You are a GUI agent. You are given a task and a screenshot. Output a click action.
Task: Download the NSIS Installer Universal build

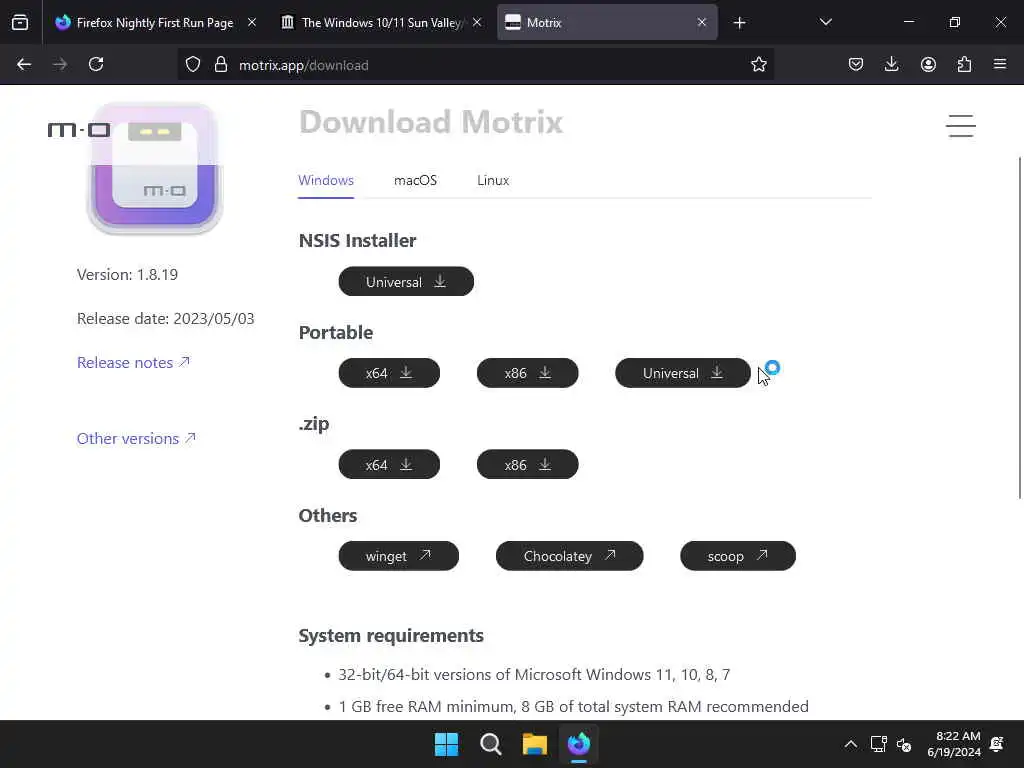click(406, 281)
